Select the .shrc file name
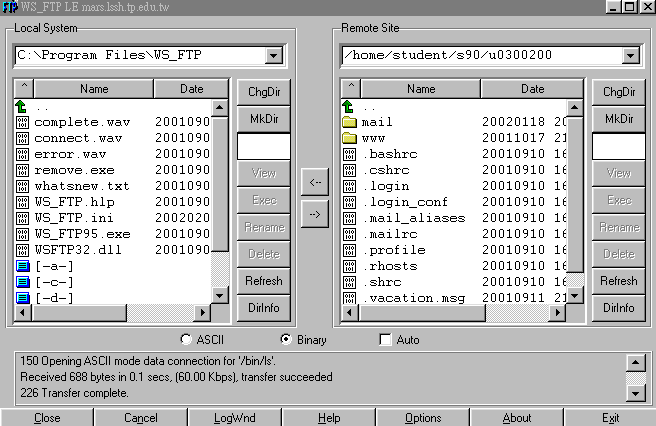Screen dimensions: 656x426 [382, 282]
